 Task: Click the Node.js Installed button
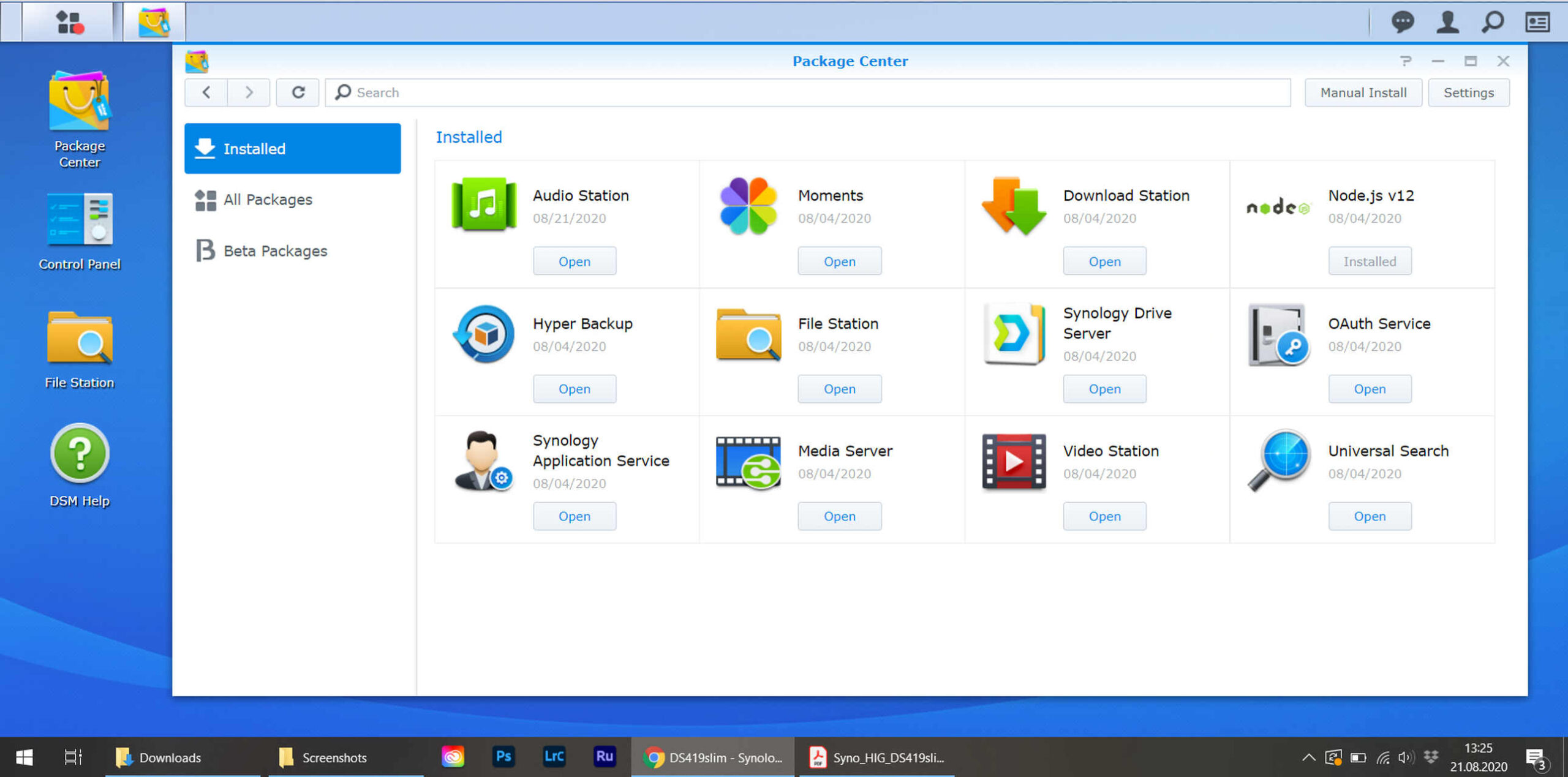[1370, 261]
